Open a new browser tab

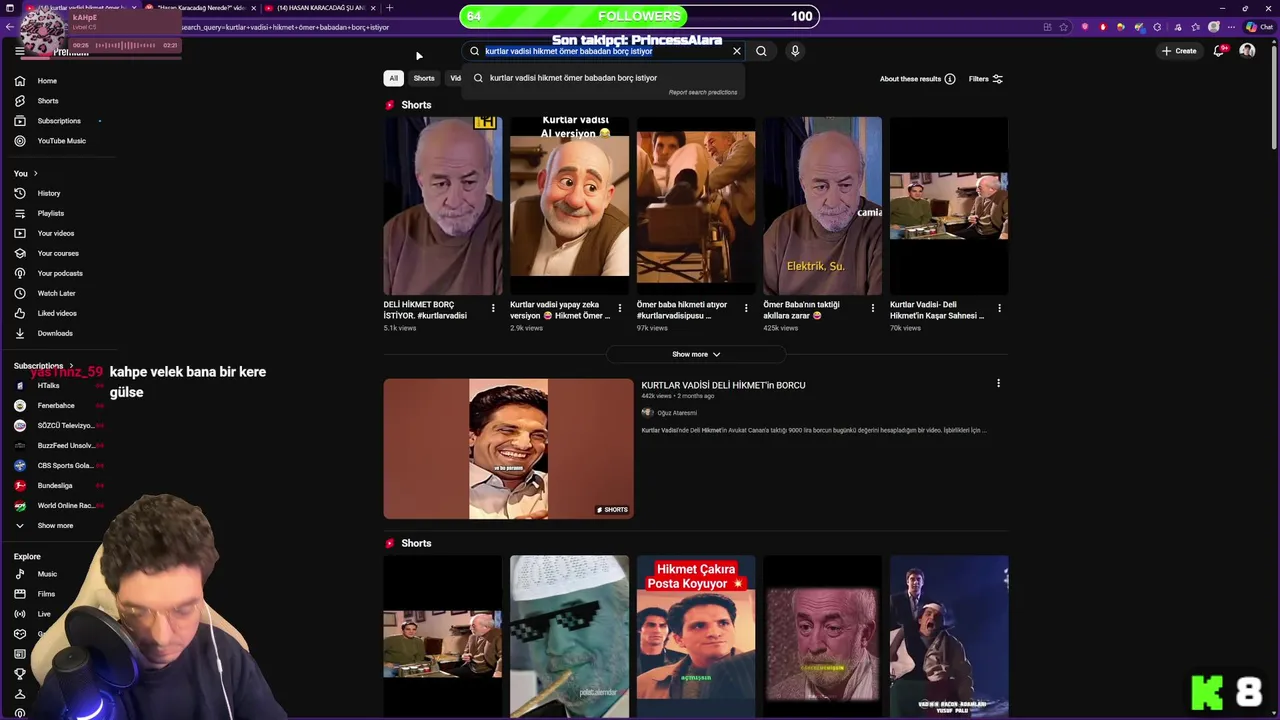[x=389, y=8]
